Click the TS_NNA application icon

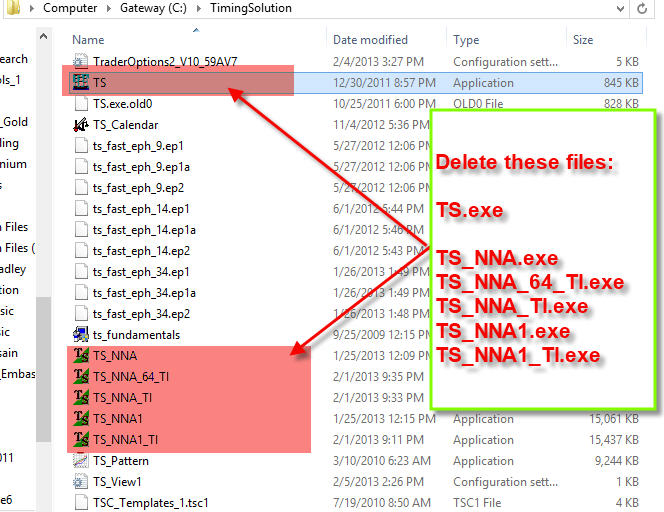click(81, 356)
